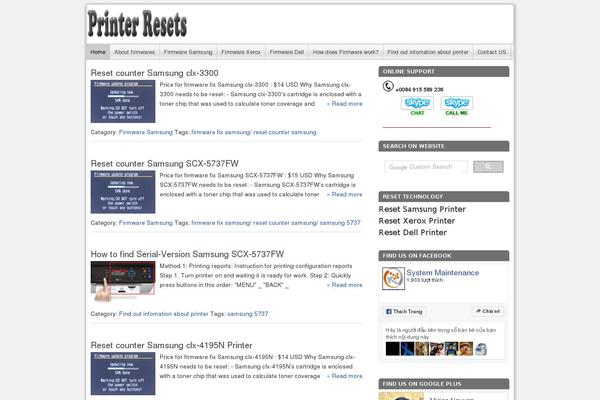This screenshot has width=600, height=400.
Task: Open How to find Serial-Version Samsung SCX-5737FW title
Action: pyautogui.click(x=187, y=254)
